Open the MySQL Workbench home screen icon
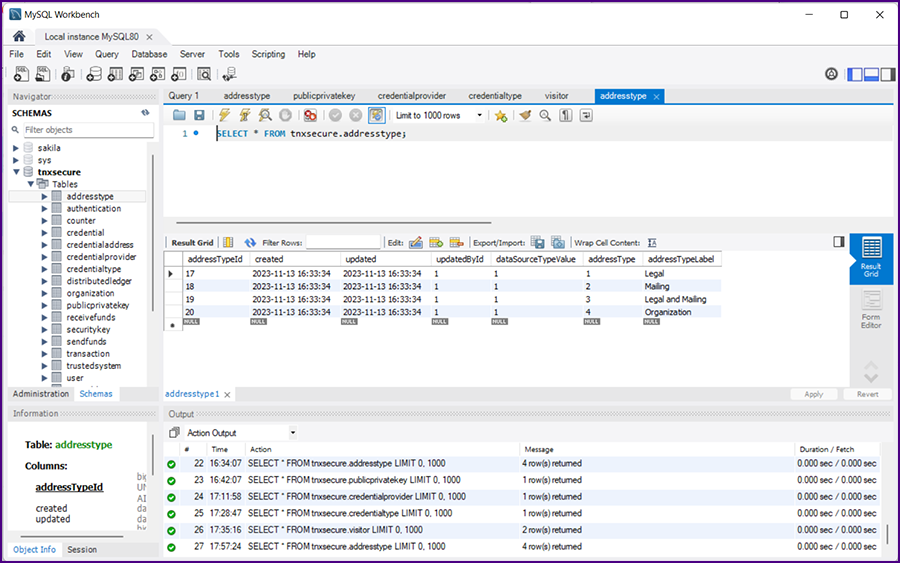Screen dimensions: 900x563 point(19,36)
